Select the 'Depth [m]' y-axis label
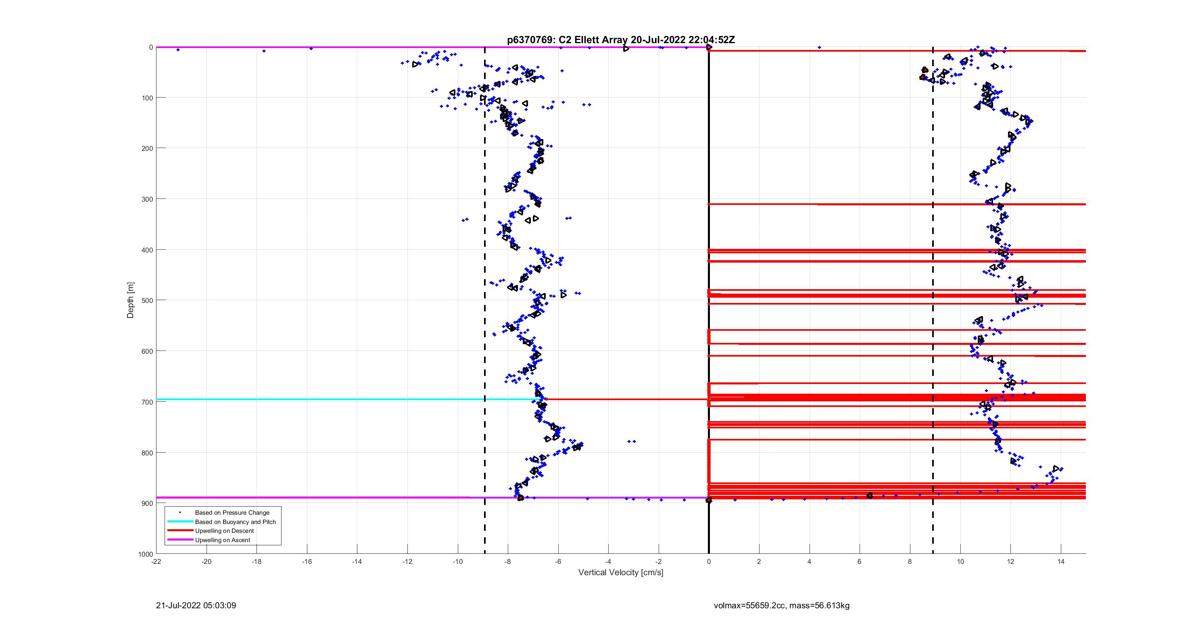Viewport: 1200px width, 622px height. tap(131, 300)
